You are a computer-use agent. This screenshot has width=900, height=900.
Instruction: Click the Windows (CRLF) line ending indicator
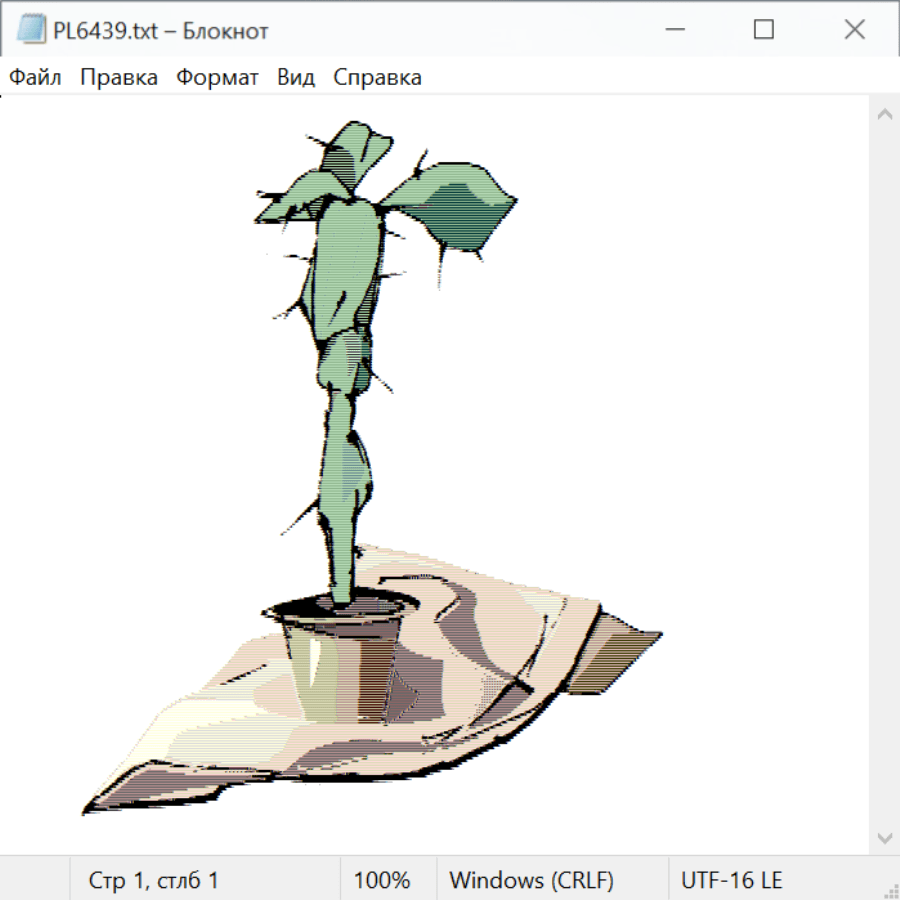[531, 881]
